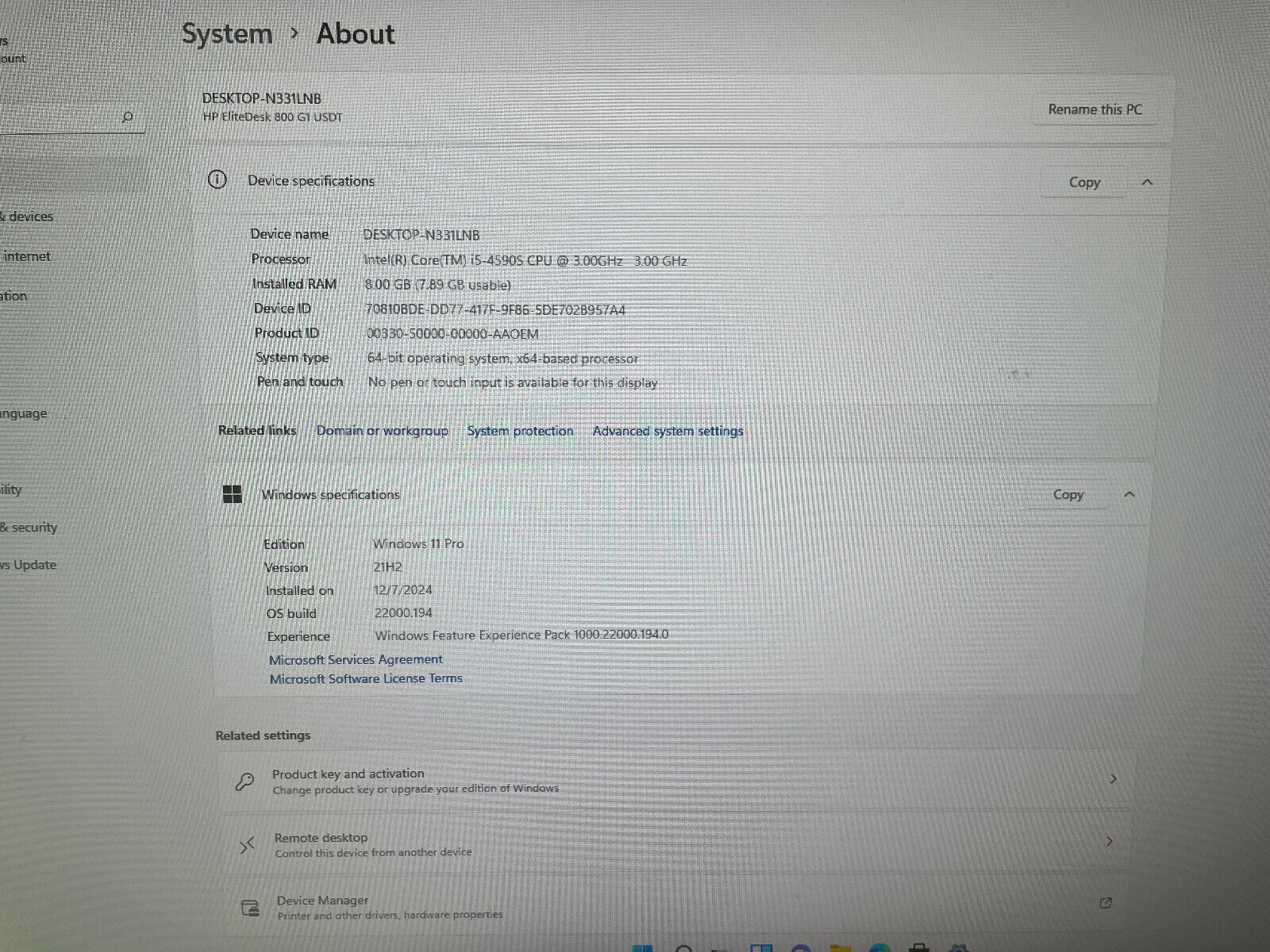Copy the Windows specifications
1270x952 pixels.
(1068, 494)
